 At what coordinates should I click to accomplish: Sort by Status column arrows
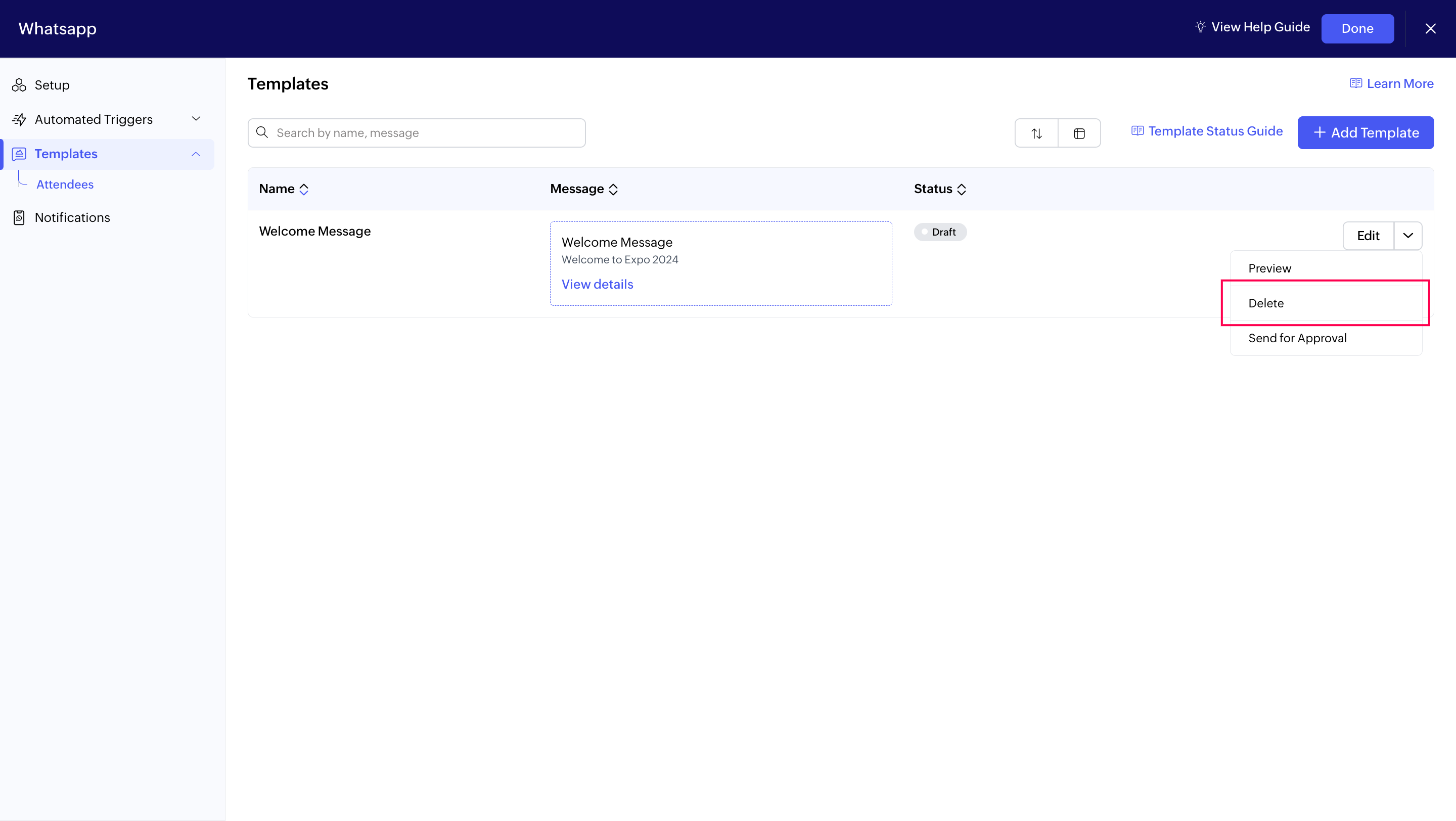(x=962, y=189)
